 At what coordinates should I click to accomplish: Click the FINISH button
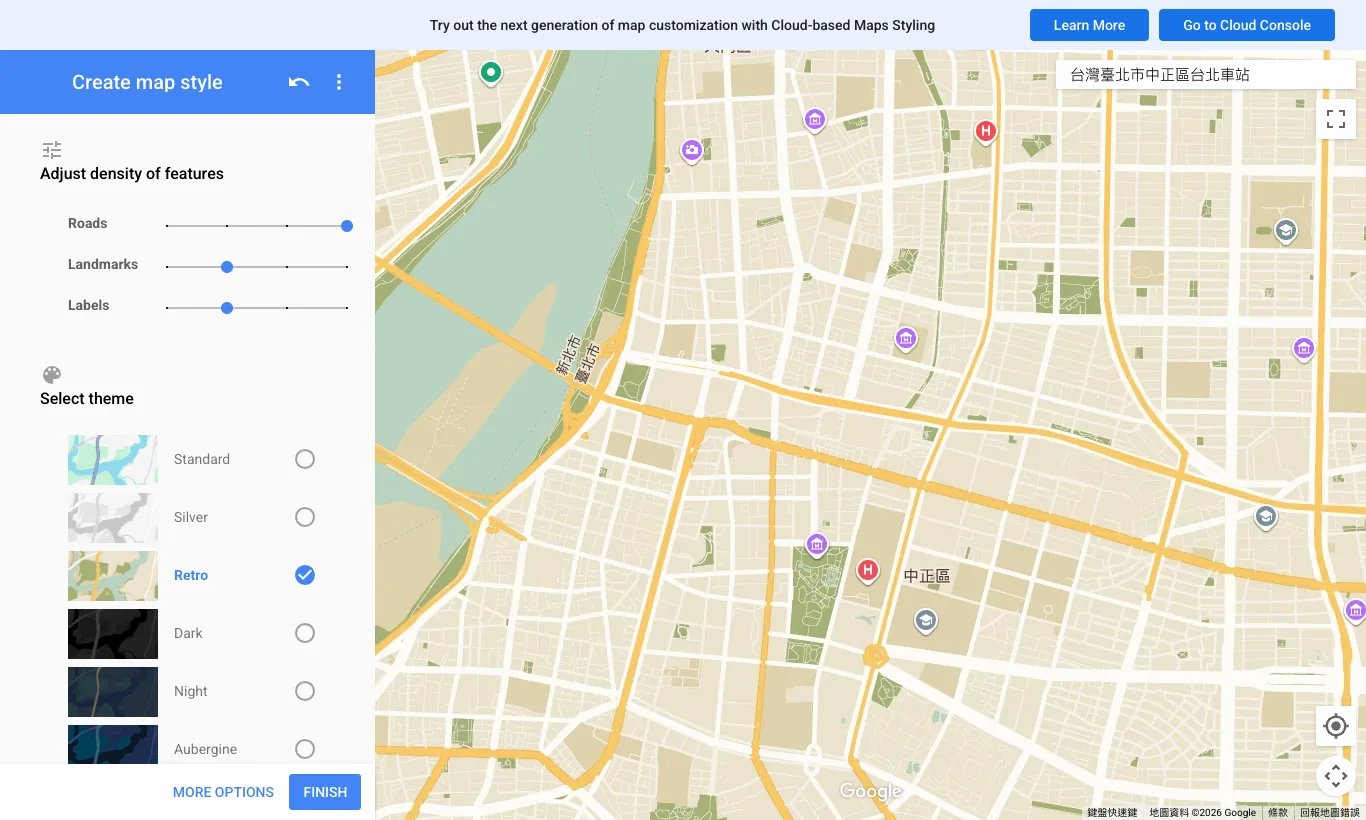click(325, 792)
